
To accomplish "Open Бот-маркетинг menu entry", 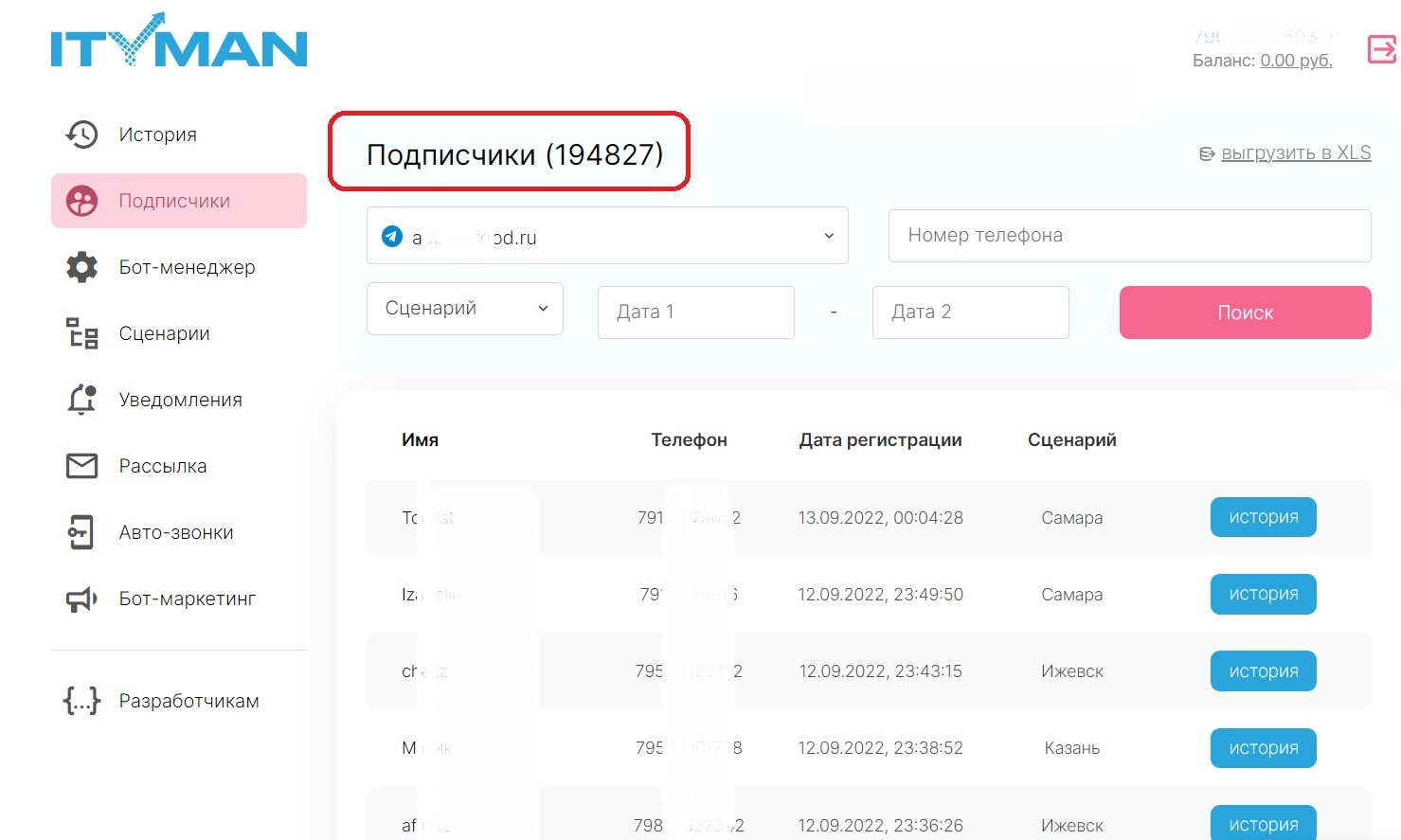I will [x=187, y=599].
